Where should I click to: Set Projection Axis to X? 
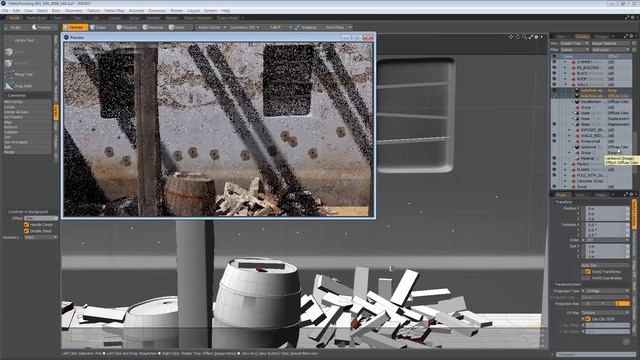pyautogui.click(x=589, y=304)
